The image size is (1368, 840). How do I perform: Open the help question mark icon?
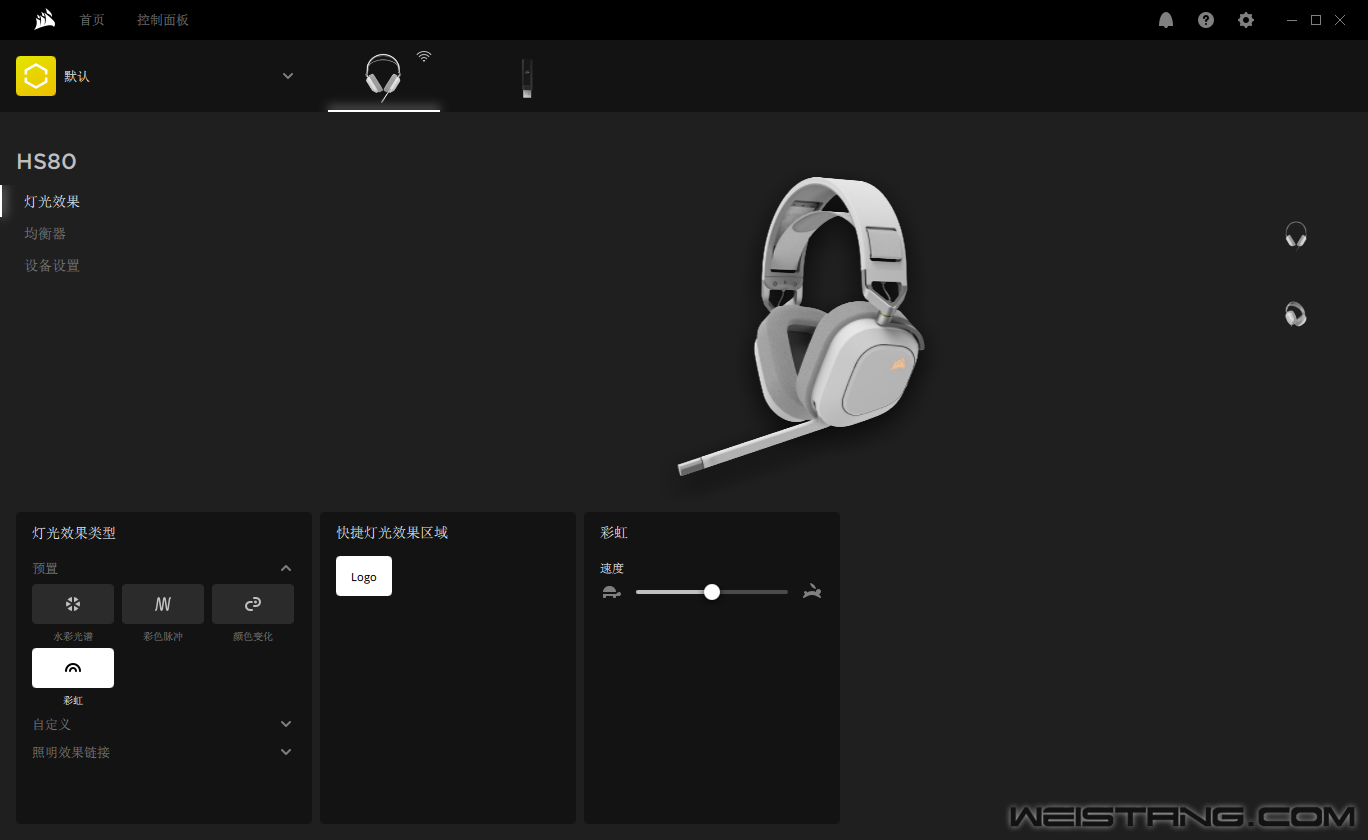pyautogui.click(x=1206, y=20)
